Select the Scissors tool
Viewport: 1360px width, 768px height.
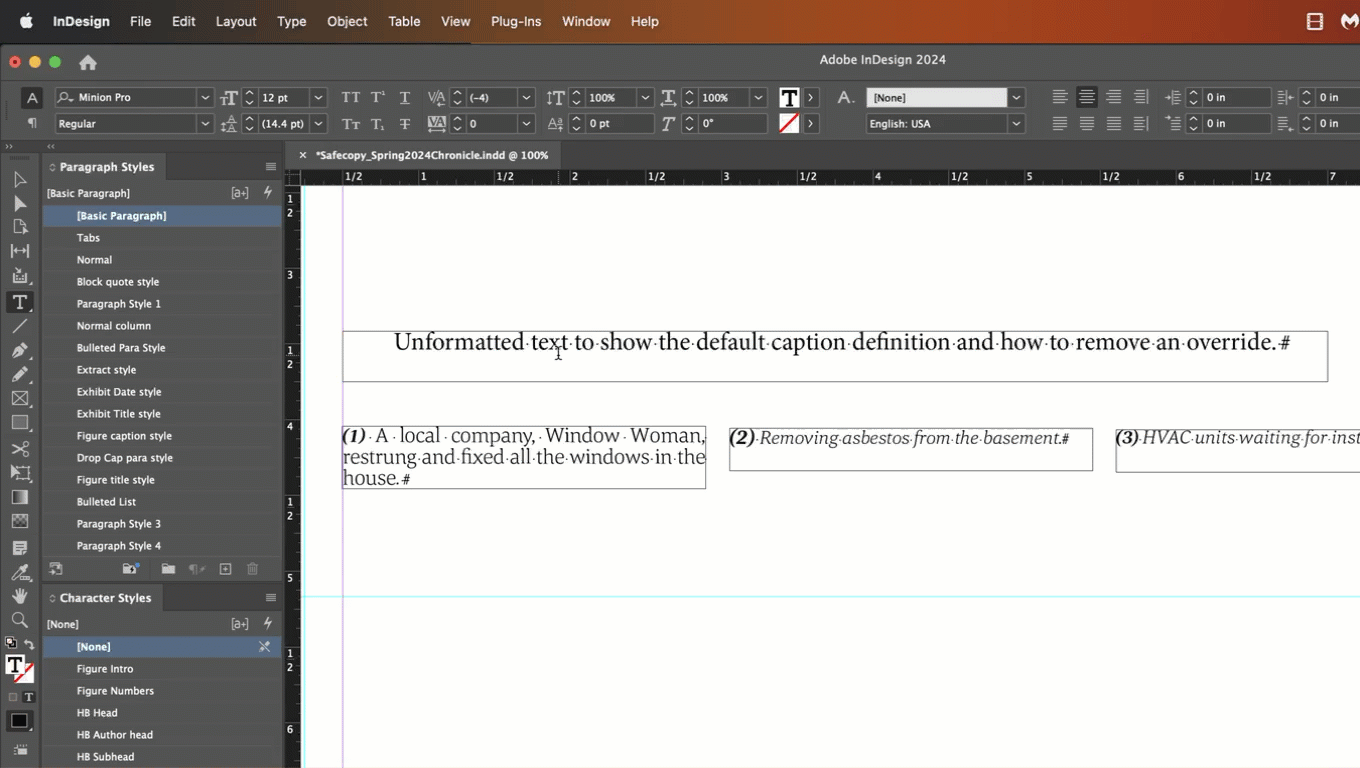(x=19, y=448)
